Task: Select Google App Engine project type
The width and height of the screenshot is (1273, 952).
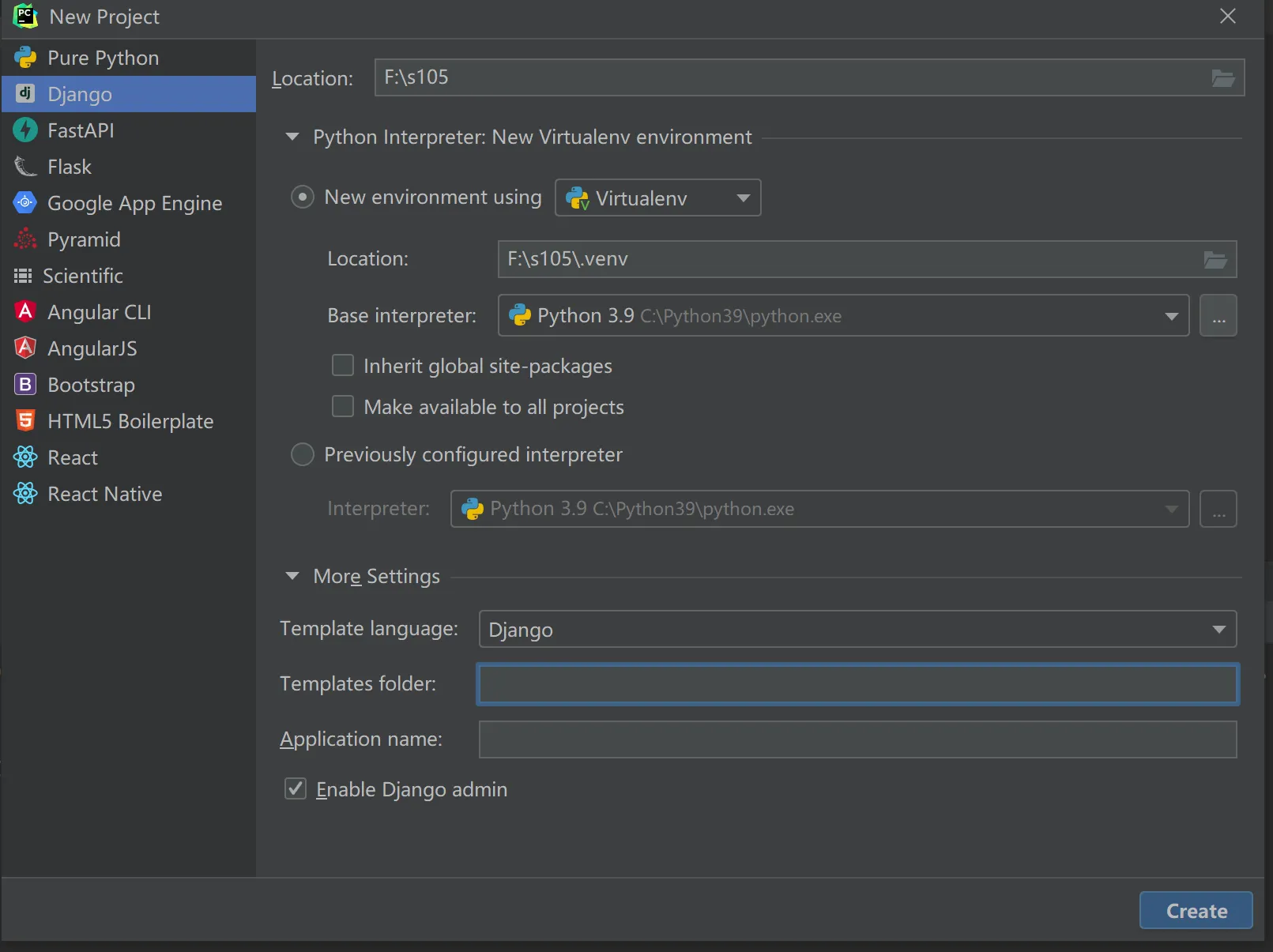Action: pyautogui.click(x=129, y=203)
